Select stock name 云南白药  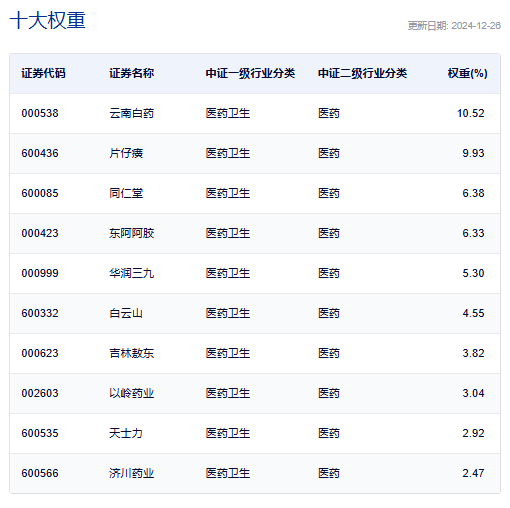click(x=132, y=113)
